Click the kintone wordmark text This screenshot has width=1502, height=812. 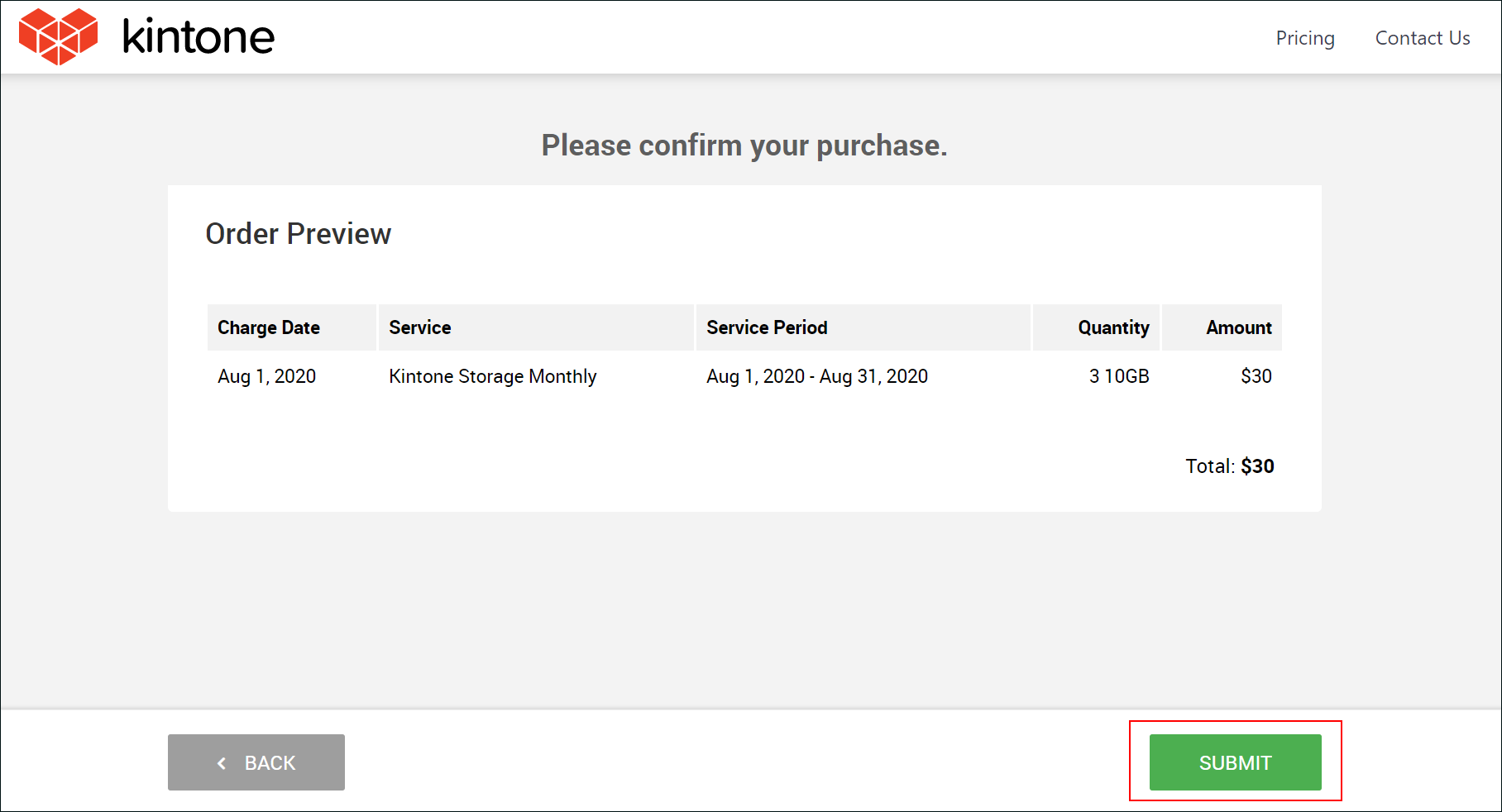(198, 36)
